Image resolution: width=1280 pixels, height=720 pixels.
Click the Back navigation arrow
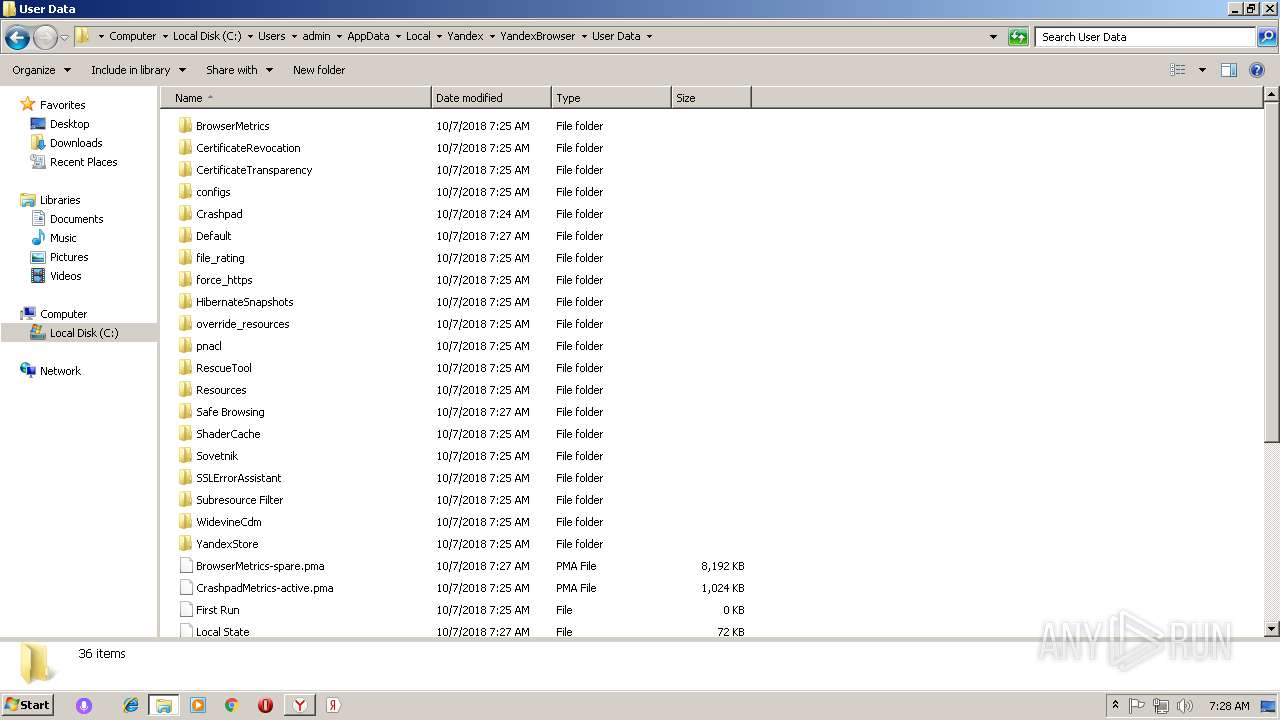tap(17, 37)
